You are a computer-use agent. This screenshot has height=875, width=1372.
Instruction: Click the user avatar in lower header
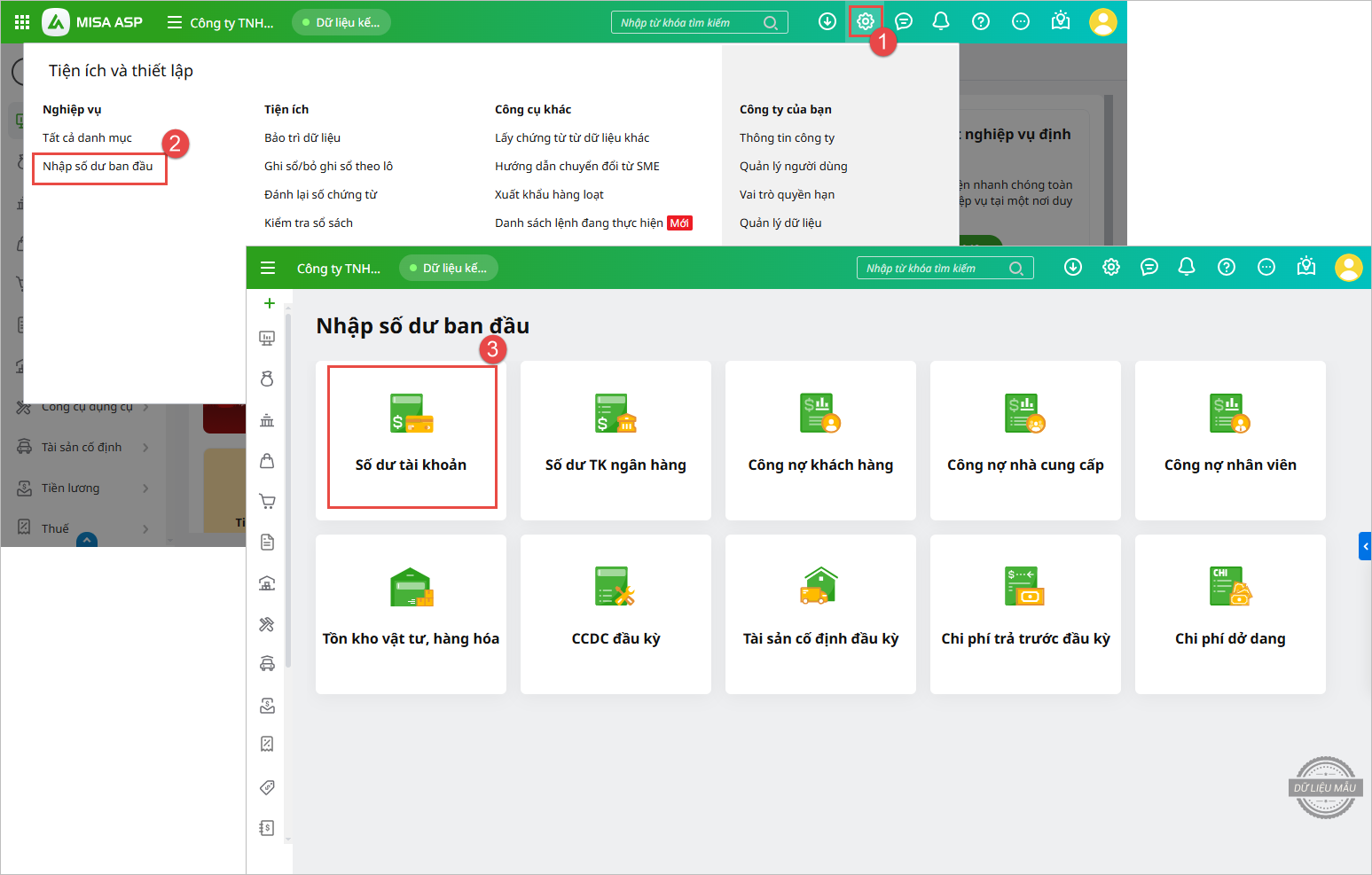tap(1348, 267)
